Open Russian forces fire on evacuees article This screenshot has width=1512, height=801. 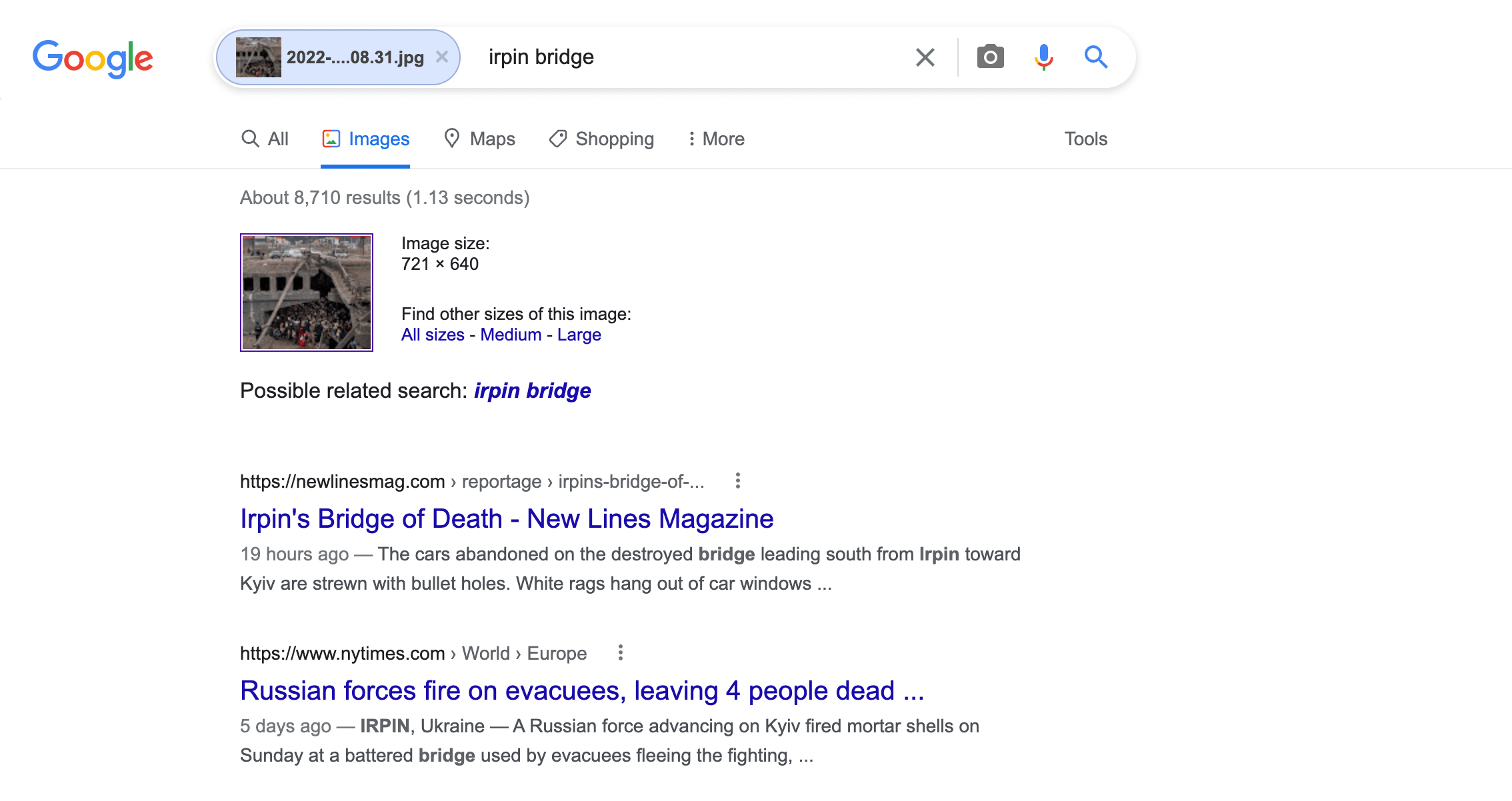pyautogui.click(x=582, y=690)
